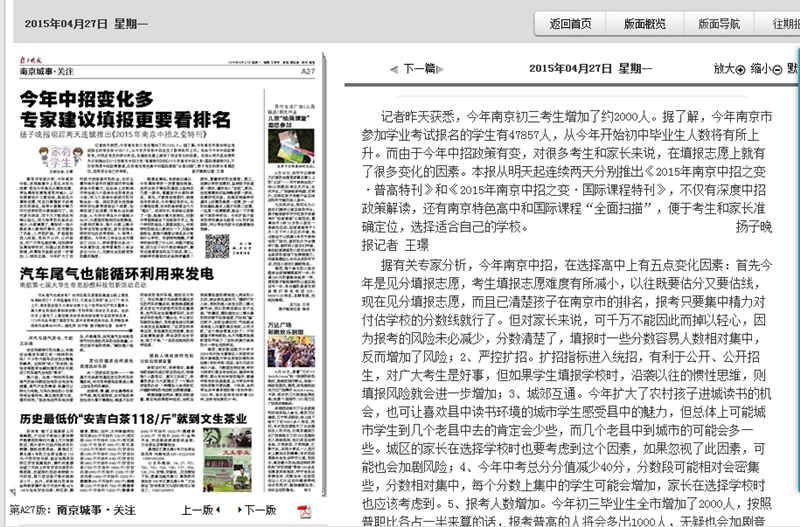
Task: Click the left arrow before 下一篇
Action: (392, 69)
